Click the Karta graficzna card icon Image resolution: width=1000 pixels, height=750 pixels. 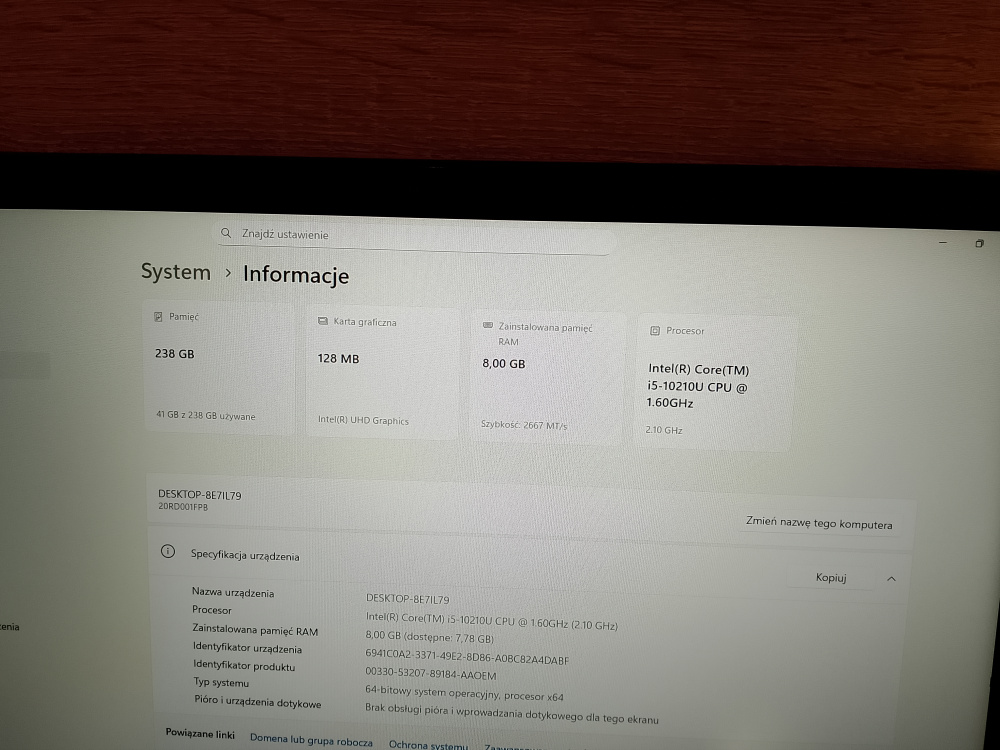(323, 322)
